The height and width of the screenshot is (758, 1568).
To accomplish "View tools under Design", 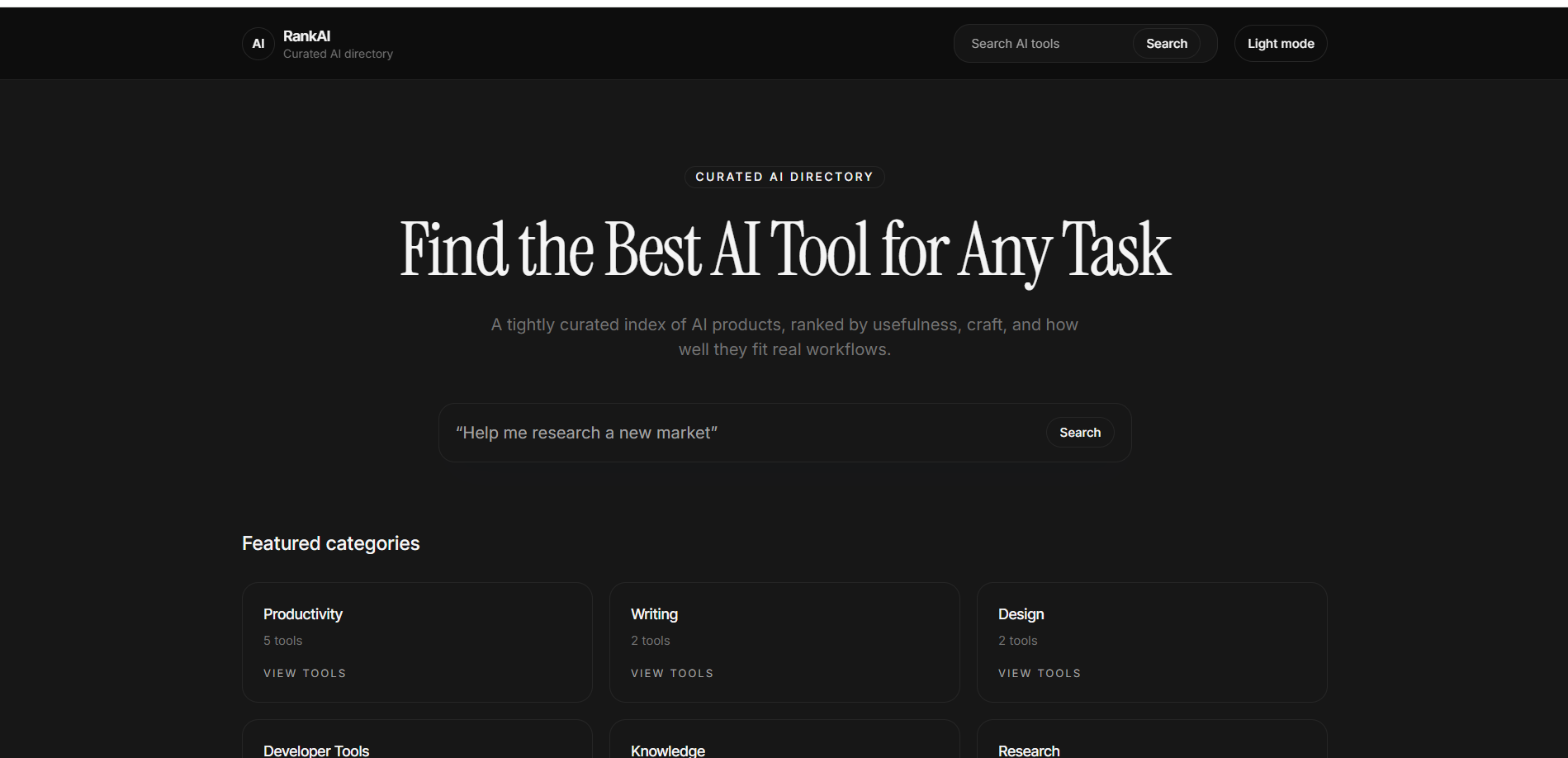I will coord(1040,673).
